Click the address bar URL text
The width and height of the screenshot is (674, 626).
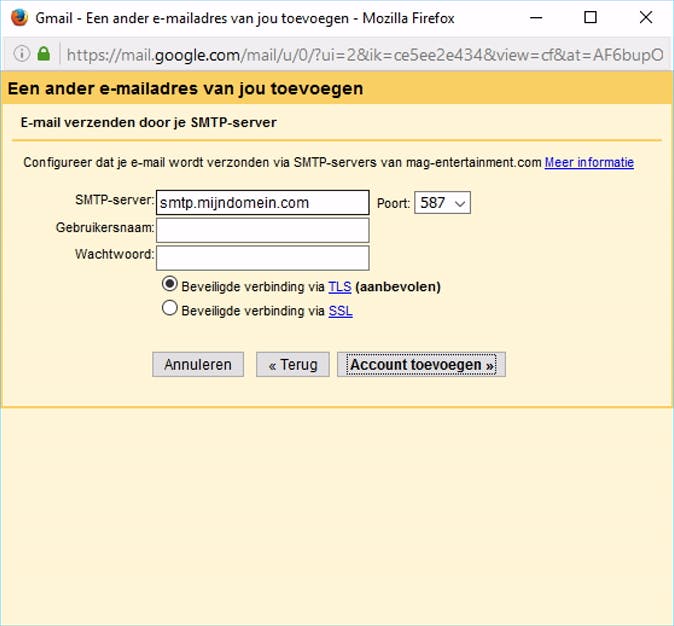tap(365, 55)
